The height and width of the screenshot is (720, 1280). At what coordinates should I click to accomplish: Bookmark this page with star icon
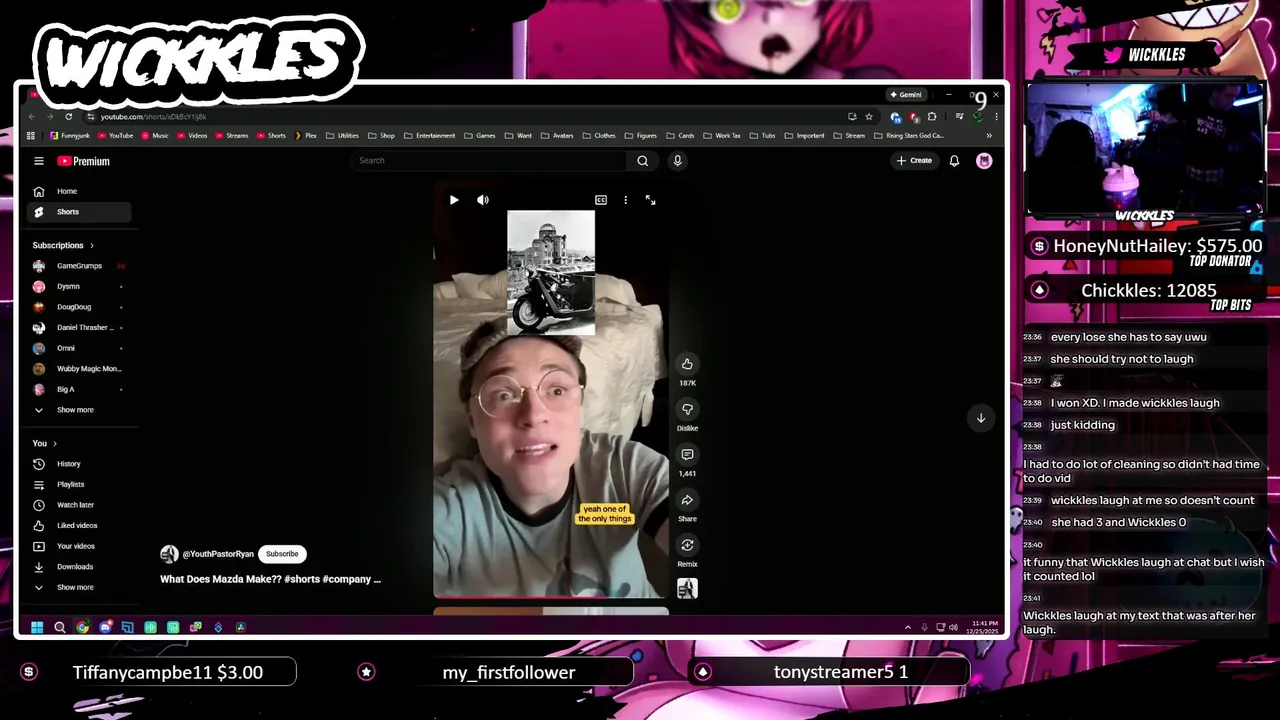[x=868, y=117]
